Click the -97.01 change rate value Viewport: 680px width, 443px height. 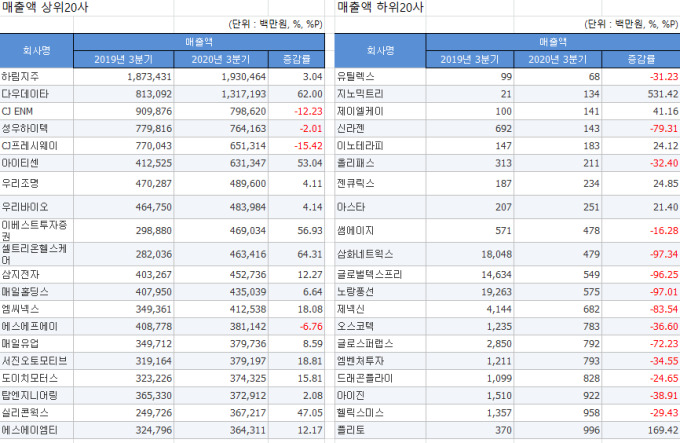(664, 292)
